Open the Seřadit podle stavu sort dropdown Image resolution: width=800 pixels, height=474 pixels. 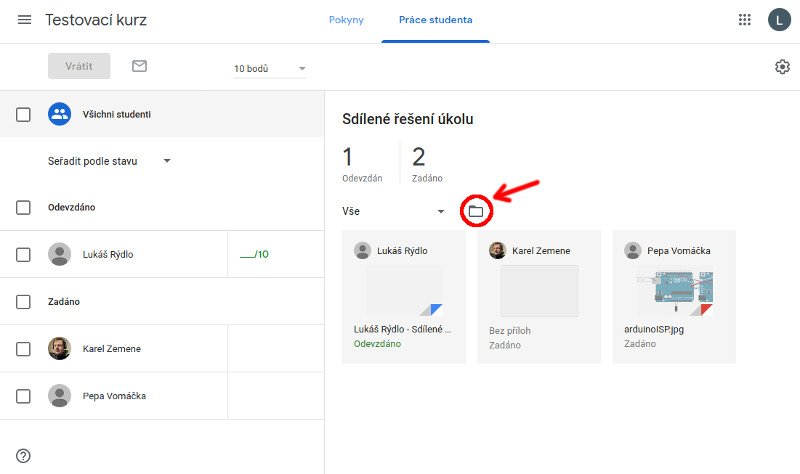pyautogui.click(x=110, y=161)
